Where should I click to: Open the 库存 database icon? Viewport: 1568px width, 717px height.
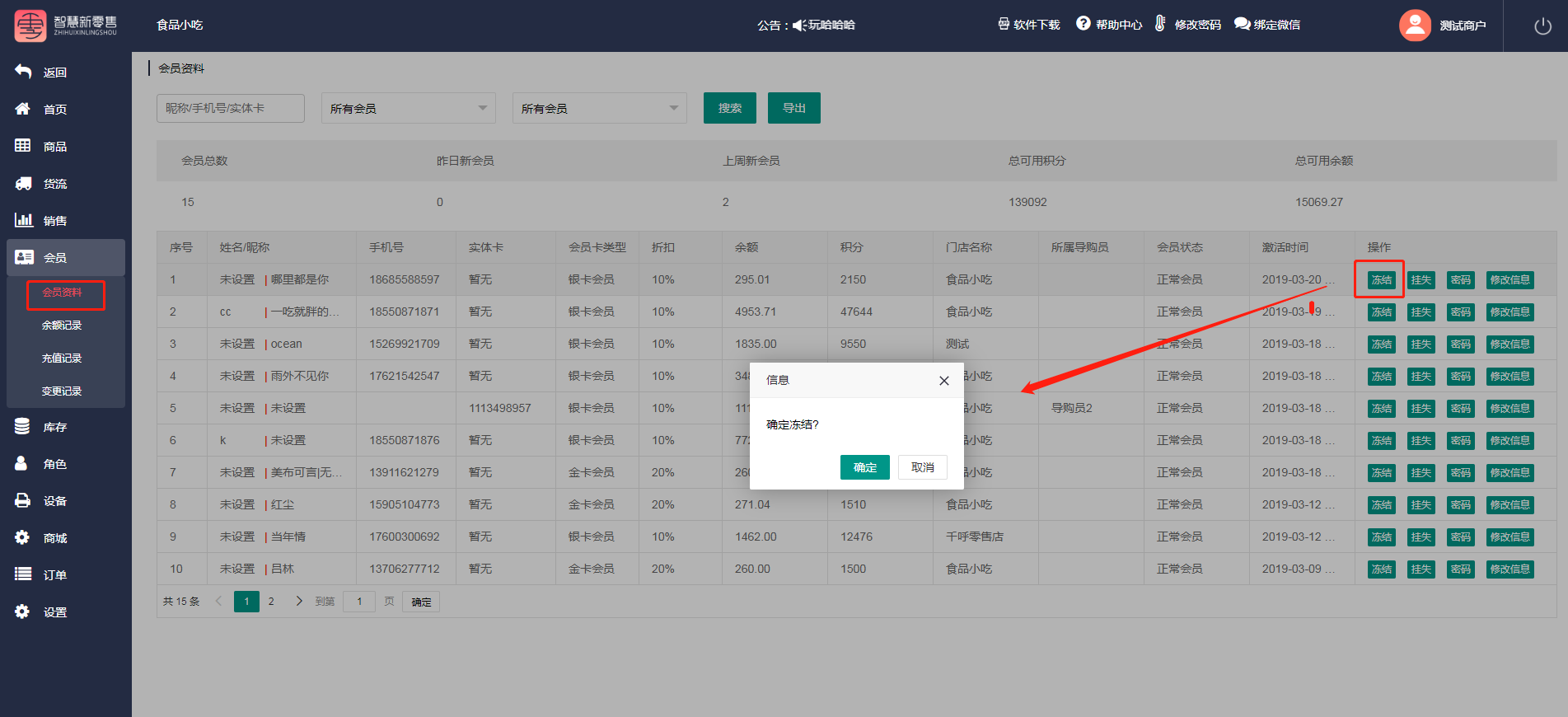[x=22, y=426]
